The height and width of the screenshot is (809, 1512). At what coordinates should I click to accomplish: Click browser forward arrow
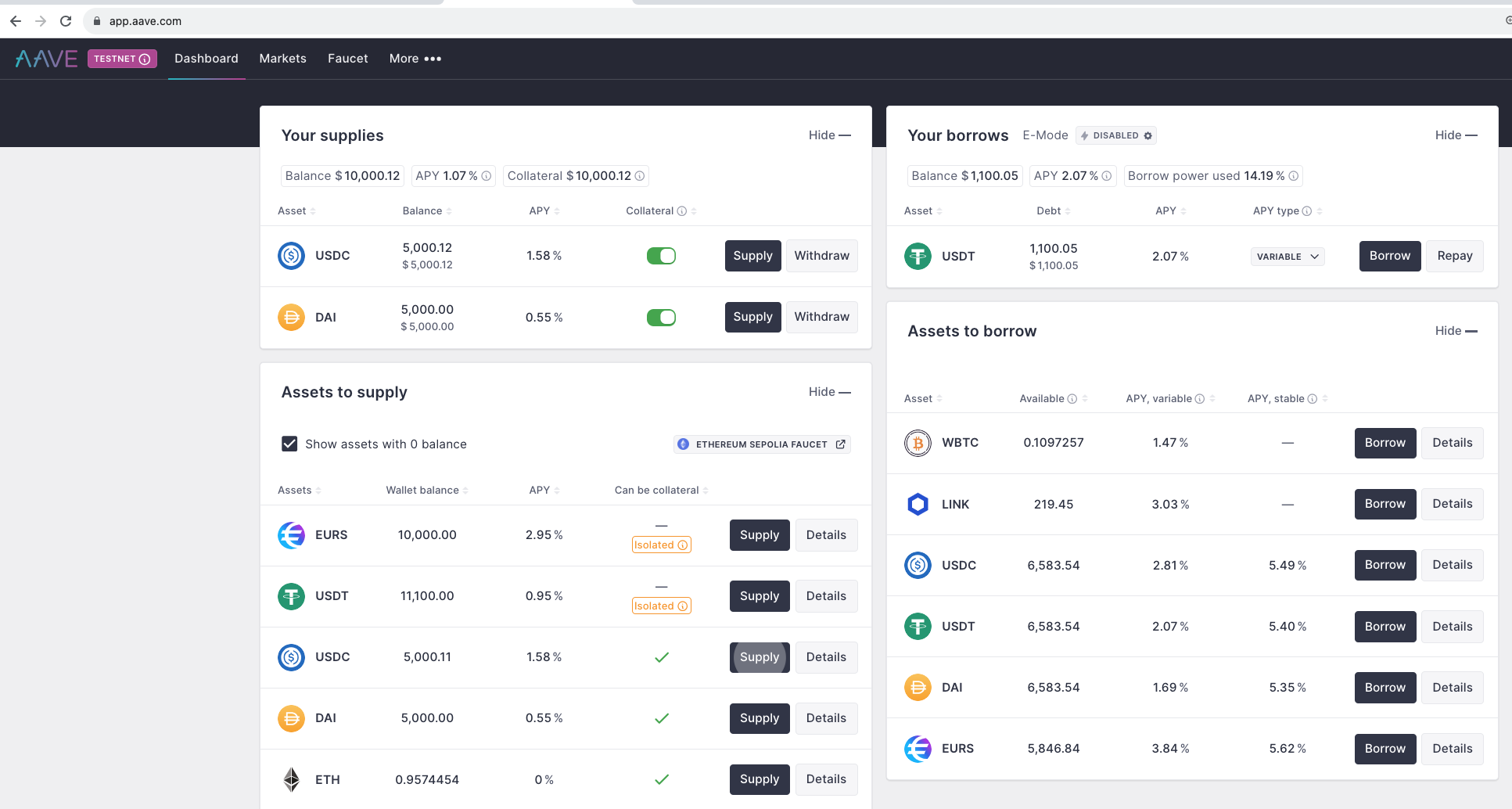coord(41,21)
